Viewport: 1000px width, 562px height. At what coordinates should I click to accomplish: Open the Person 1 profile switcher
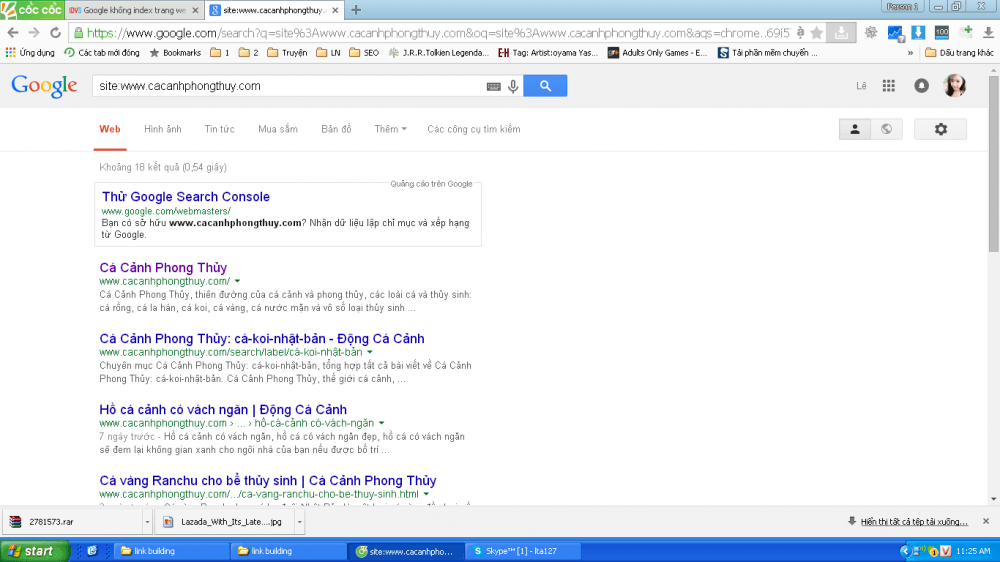point(902,7)
